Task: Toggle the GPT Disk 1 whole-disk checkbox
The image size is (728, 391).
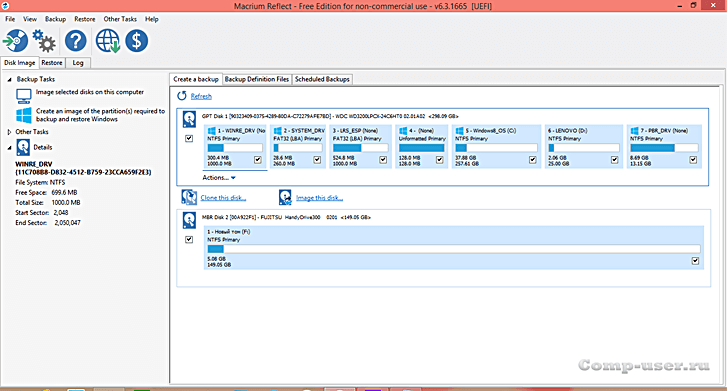Action: (189, 138)
